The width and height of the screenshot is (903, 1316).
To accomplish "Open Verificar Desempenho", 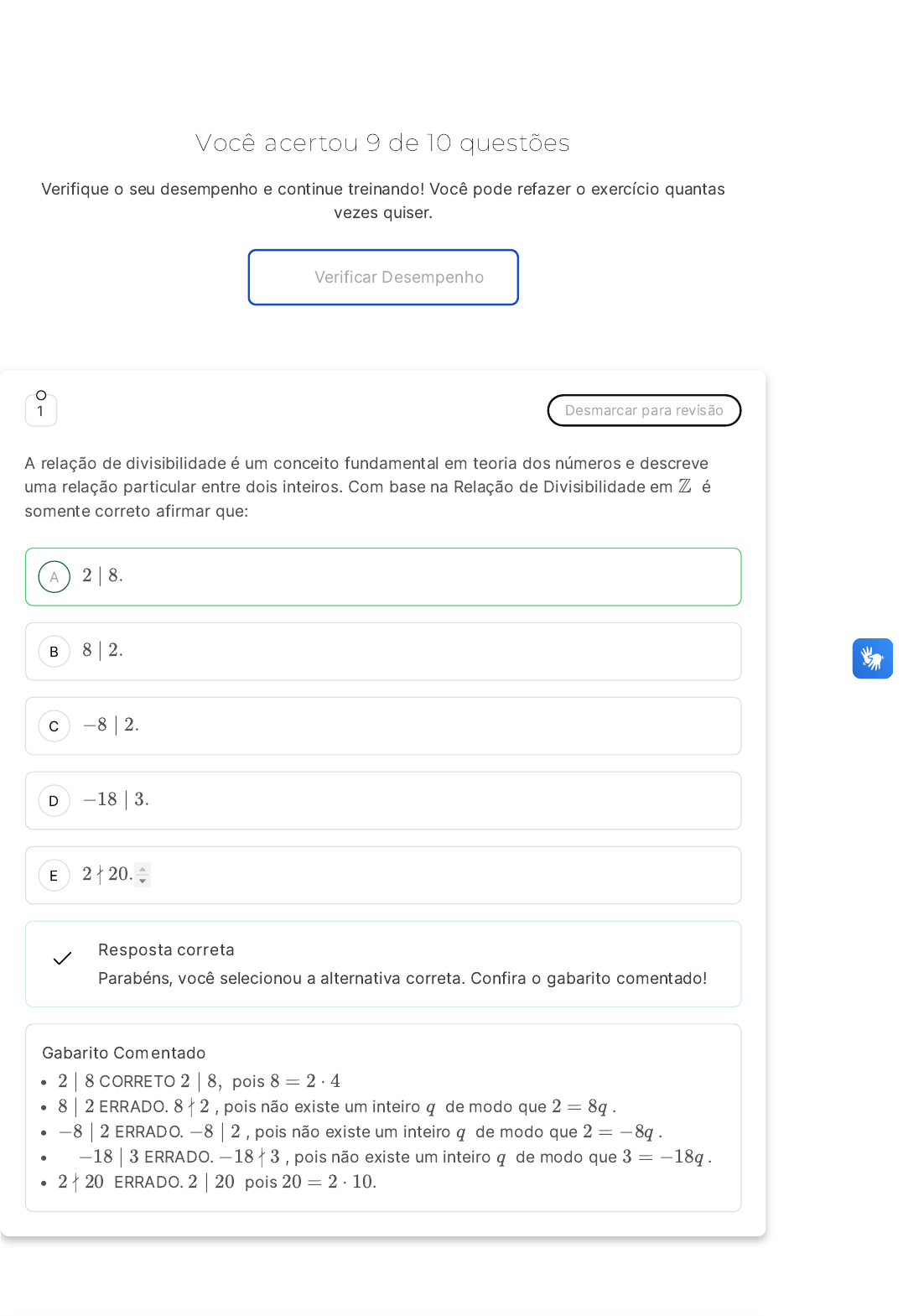I will 383,277.
